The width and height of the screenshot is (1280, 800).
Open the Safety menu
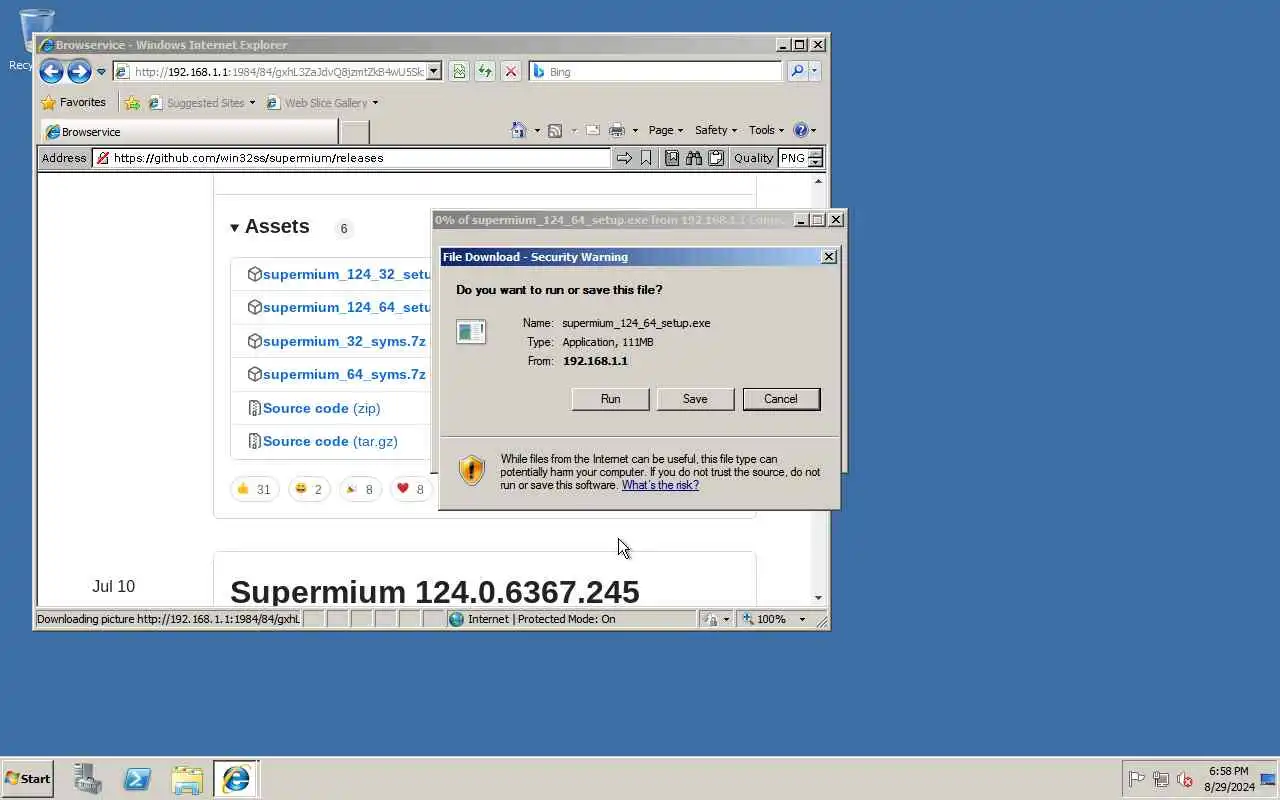click(715, 130)
